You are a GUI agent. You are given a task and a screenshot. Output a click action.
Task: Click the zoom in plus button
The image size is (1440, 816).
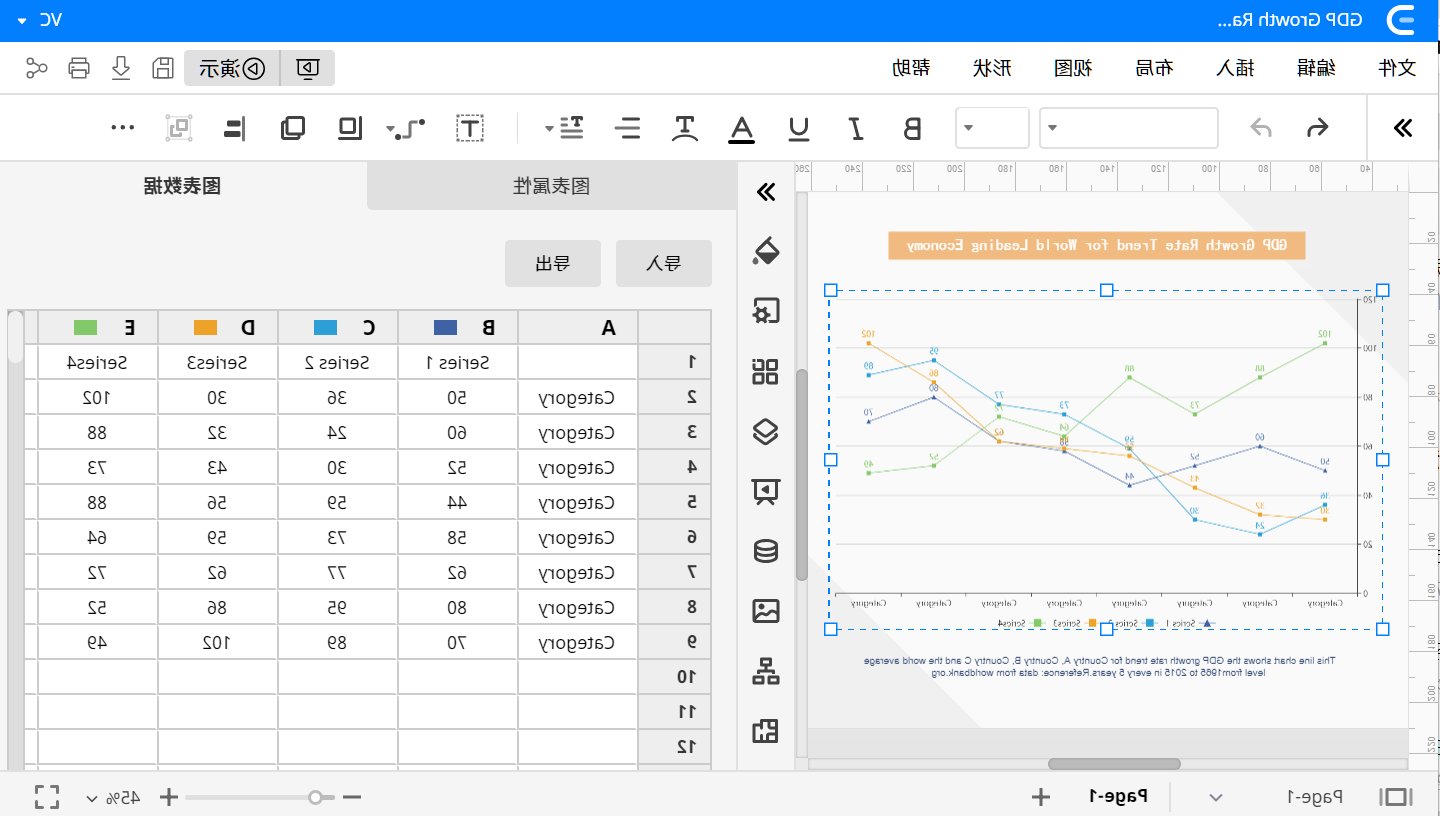point(169,797)
